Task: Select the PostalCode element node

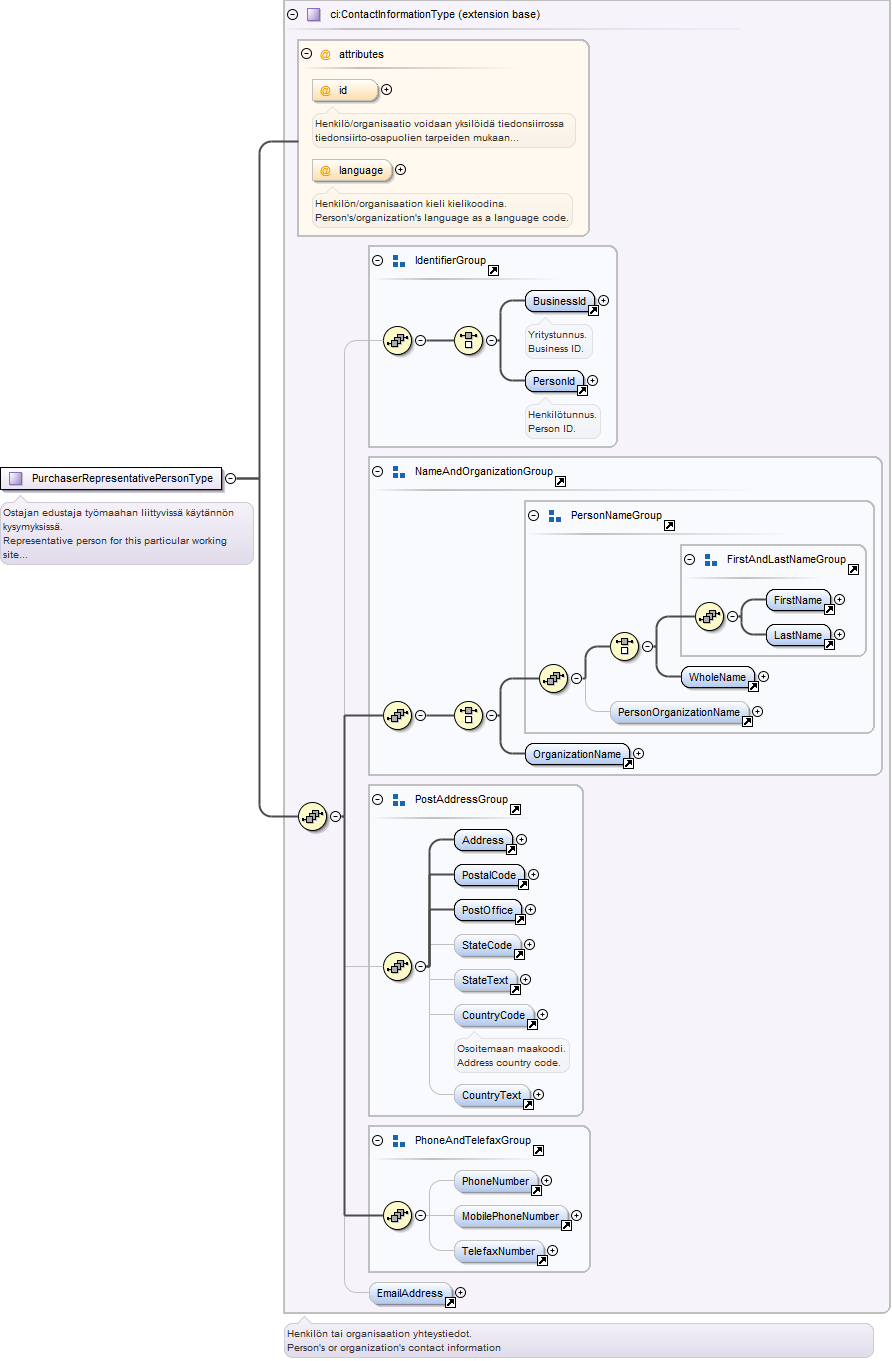Action: coord(489,876)
